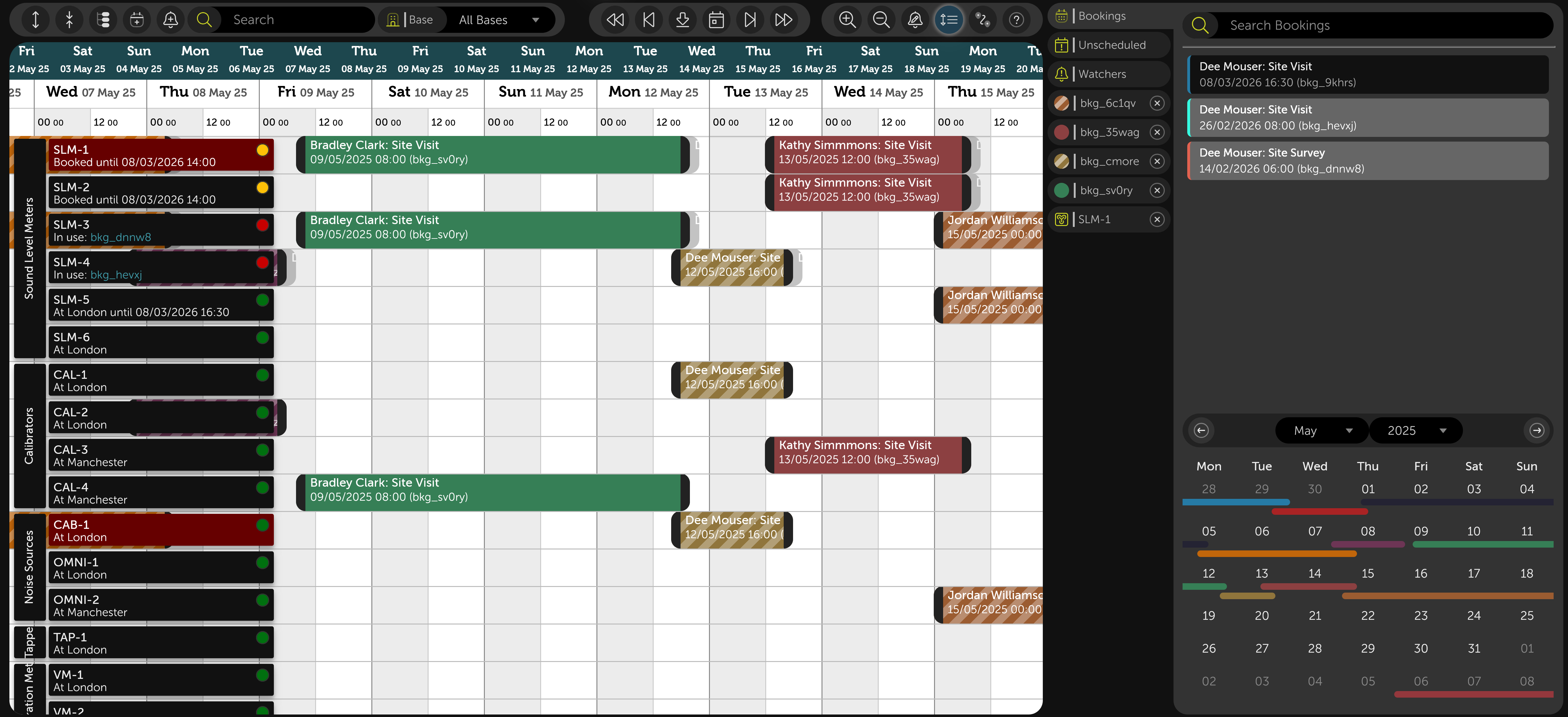Image resolution: width=1568 pixels, height=717 pixels.
Task: Open the help question mark icon
Action: point(1017,19)
